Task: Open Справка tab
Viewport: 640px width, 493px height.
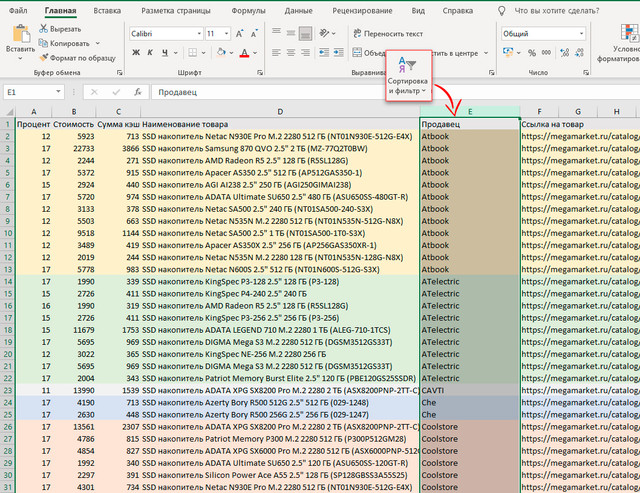Action: click(x=458, y=11)
